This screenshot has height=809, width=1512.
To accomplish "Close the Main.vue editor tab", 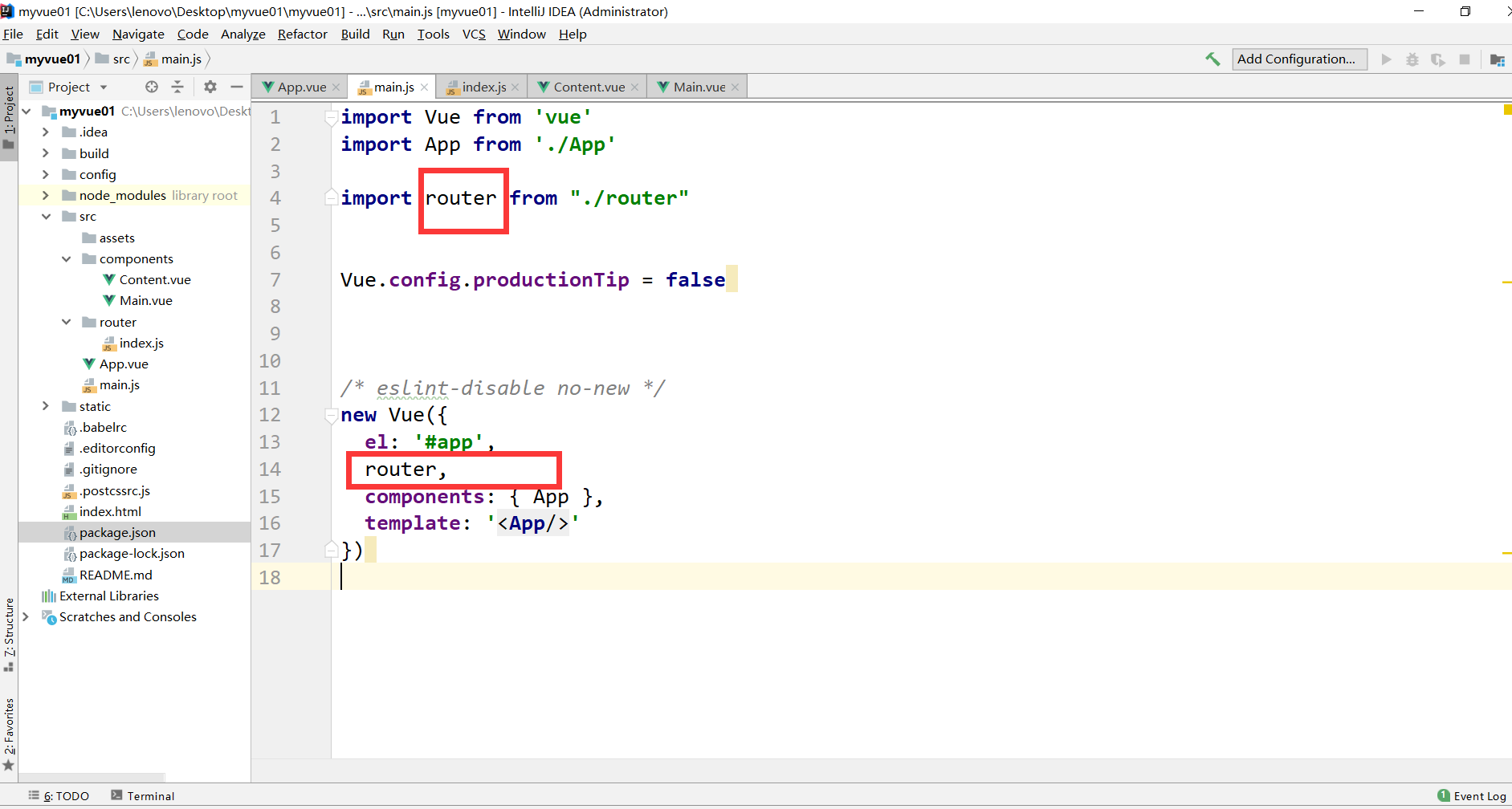I will tap(735, 87).
